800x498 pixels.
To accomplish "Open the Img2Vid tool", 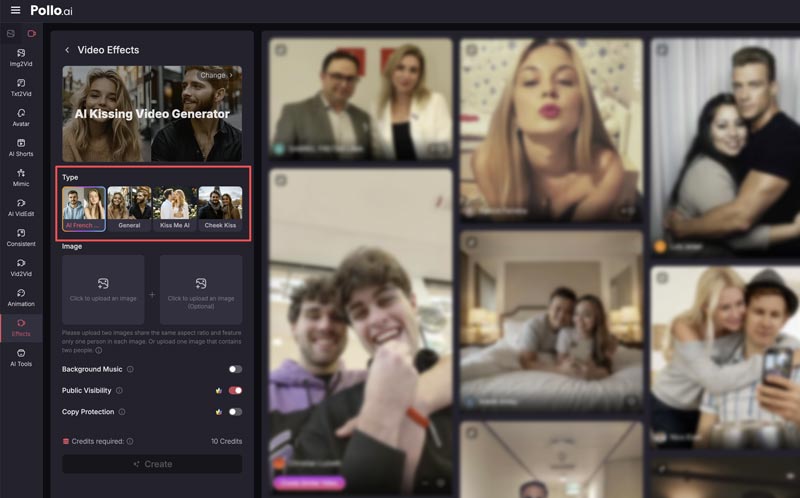I will 21,58.
